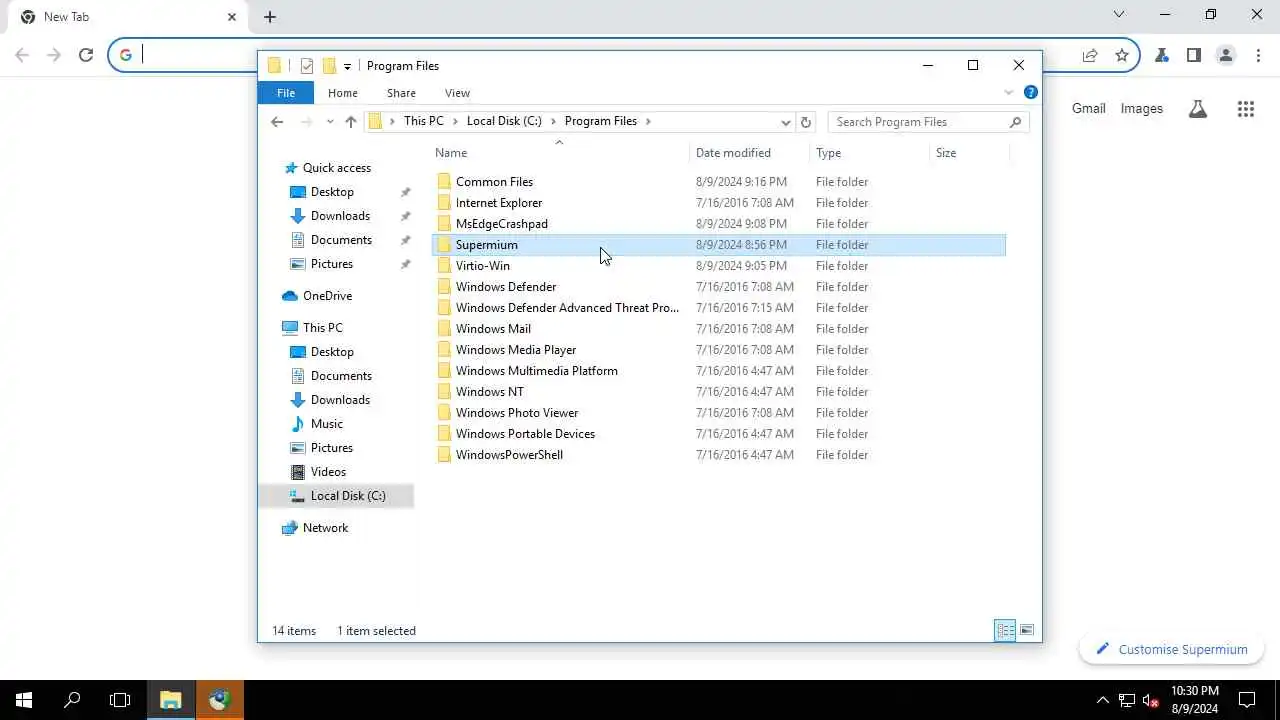The image size is (1280, 720).
Task: Open the address bar history dropdown
Action: point(786,122)
